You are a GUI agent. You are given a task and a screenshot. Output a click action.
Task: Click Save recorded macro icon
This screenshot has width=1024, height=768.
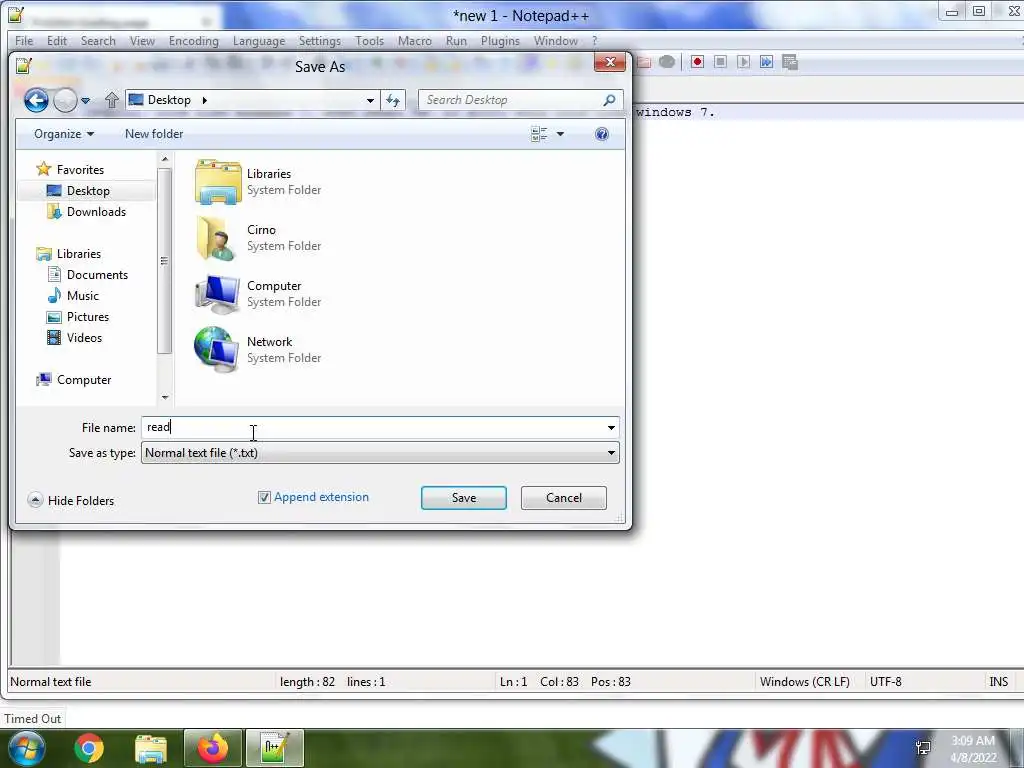[x=790, y=62]
